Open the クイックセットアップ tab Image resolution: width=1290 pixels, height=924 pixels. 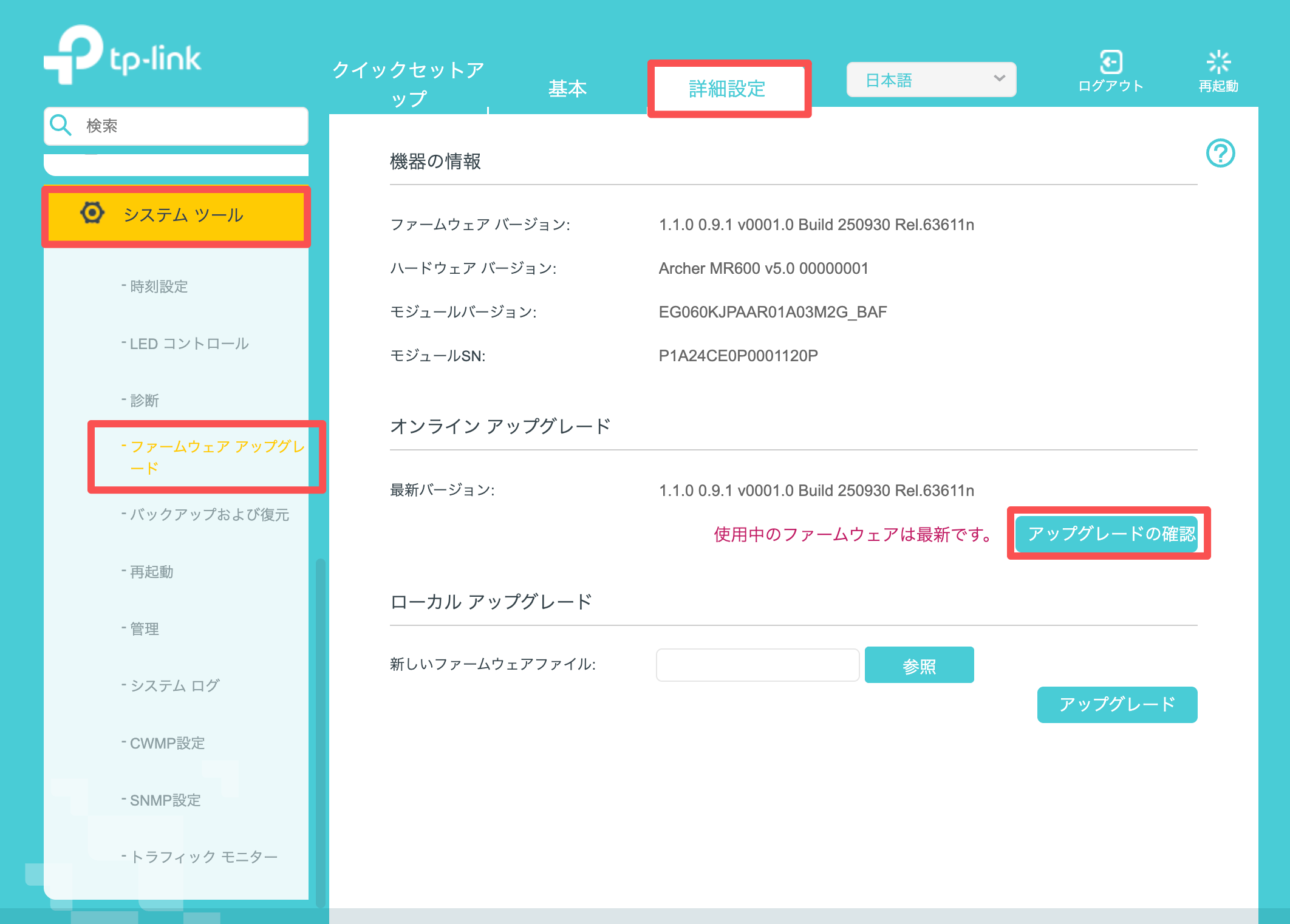click(408, 84)
